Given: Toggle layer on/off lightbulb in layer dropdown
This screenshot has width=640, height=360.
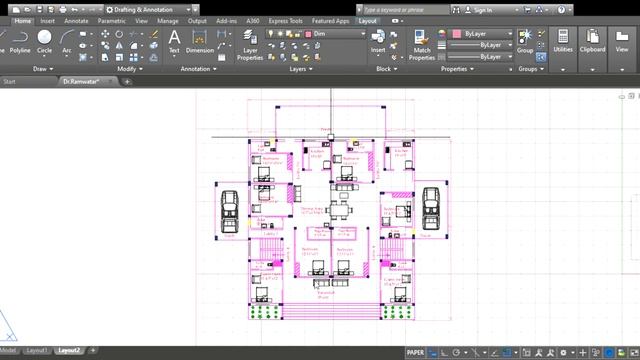Looking at the screenshot, I should tap(271, 34).
